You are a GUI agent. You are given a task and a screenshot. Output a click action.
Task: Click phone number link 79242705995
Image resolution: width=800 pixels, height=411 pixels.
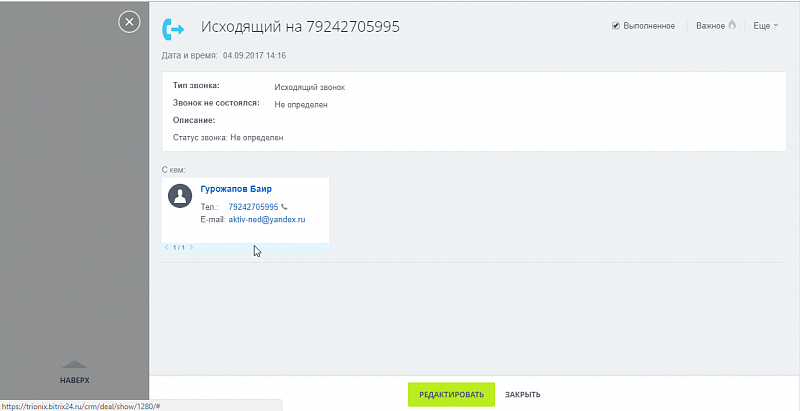pos(253,207)
